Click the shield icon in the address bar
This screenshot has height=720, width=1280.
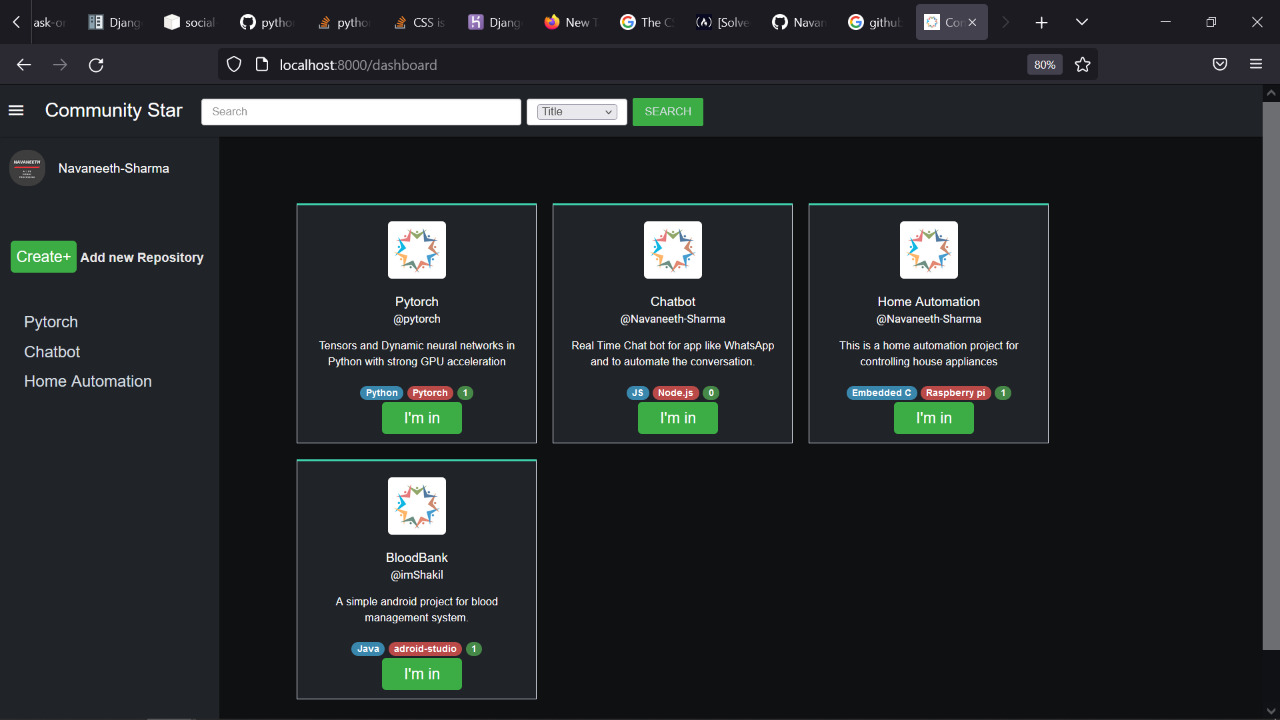(233, 64)
